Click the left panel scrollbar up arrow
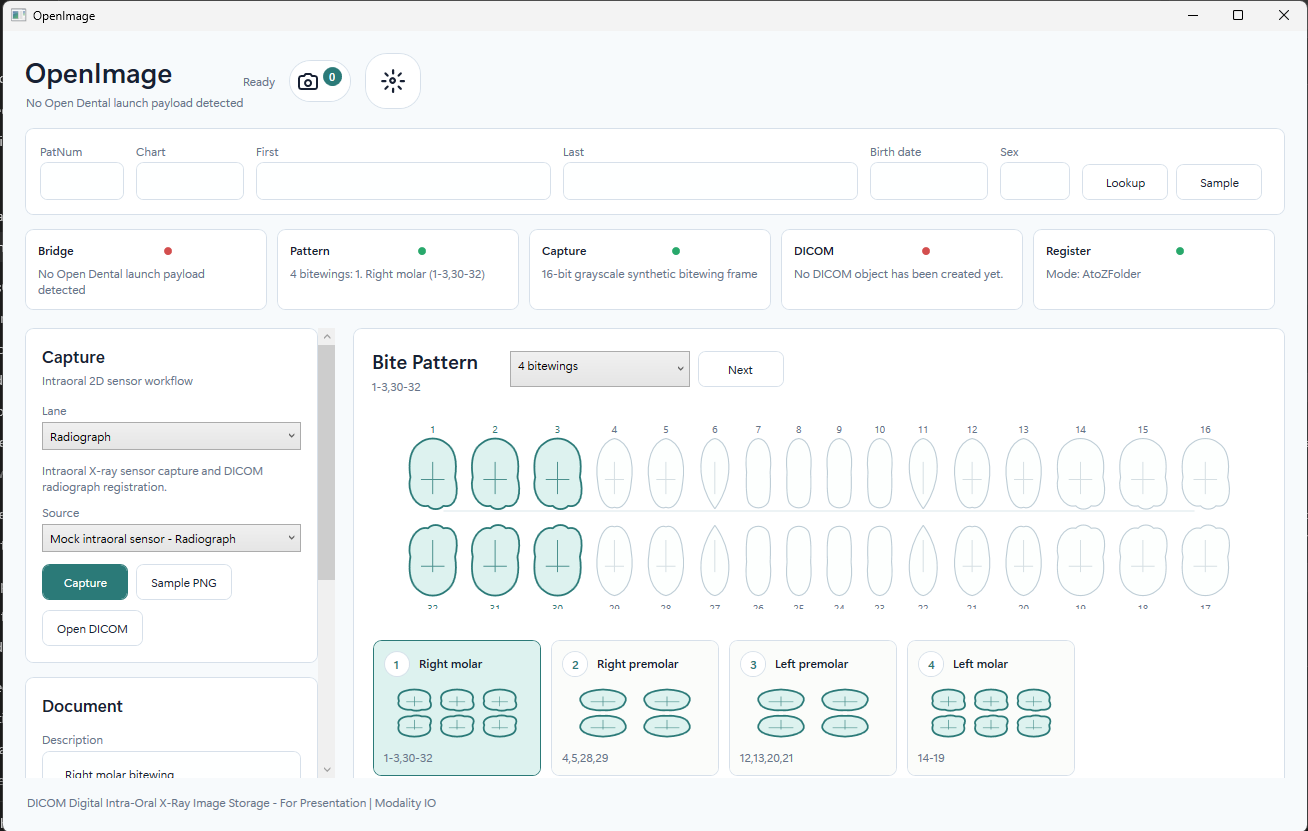 (326, 338)
